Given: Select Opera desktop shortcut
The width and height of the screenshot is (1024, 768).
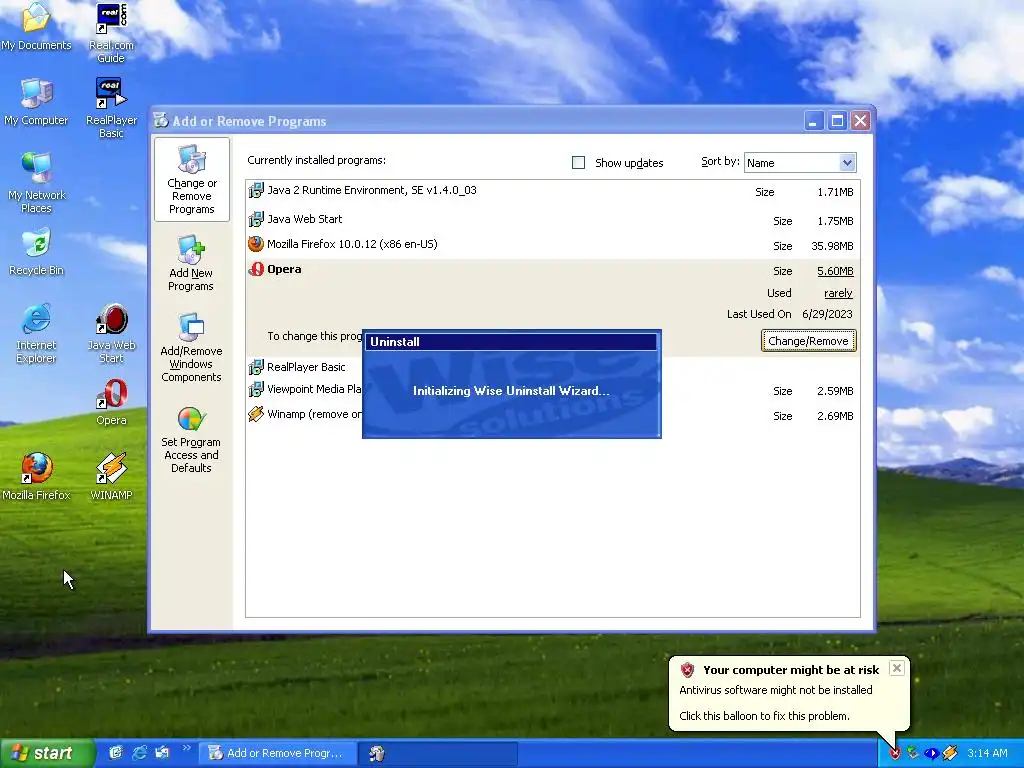Looking at the screenshot, I should (111, 402).
